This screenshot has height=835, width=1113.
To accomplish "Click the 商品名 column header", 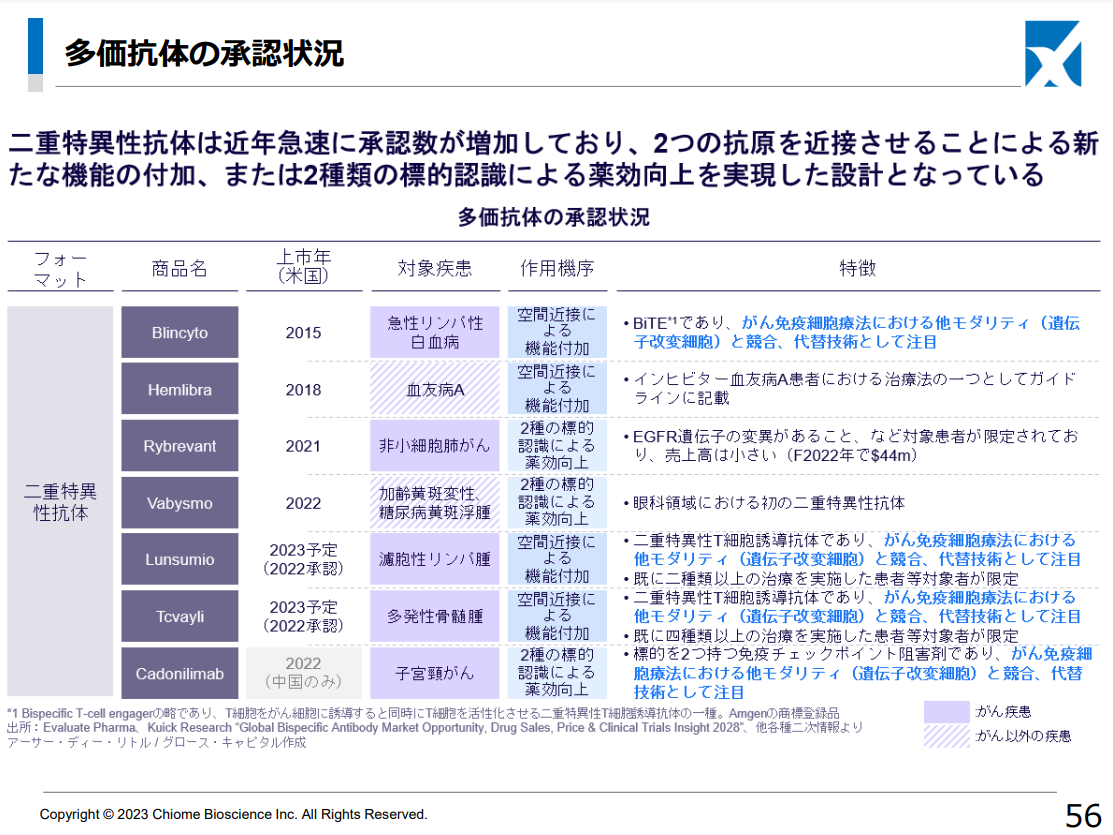I will [180, 268].
